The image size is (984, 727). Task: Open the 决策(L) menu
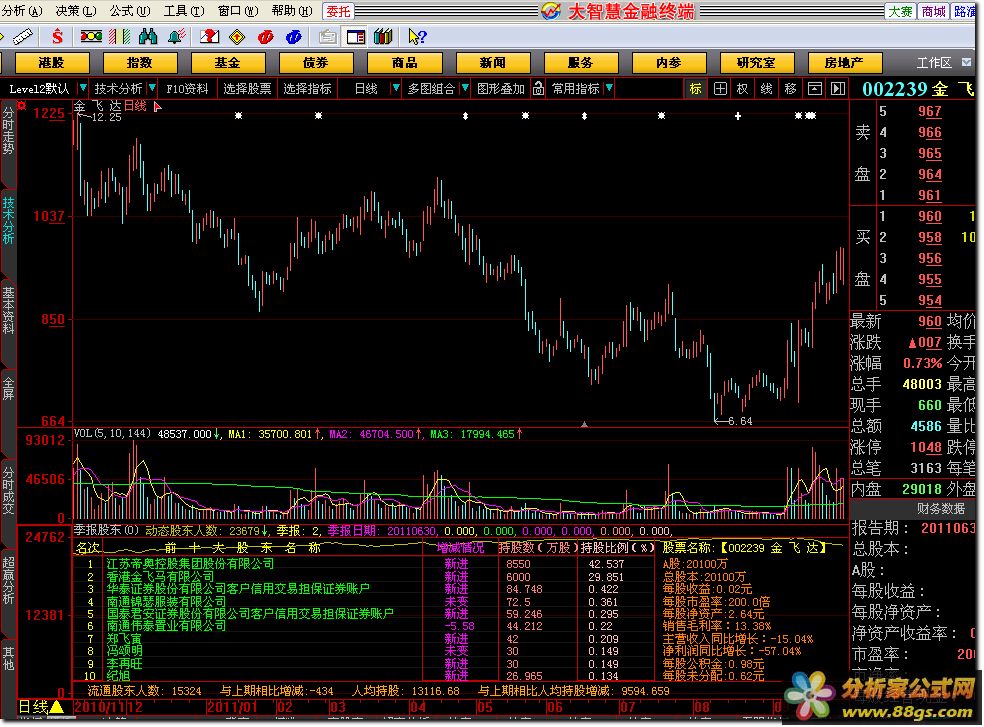coord(76,11)
